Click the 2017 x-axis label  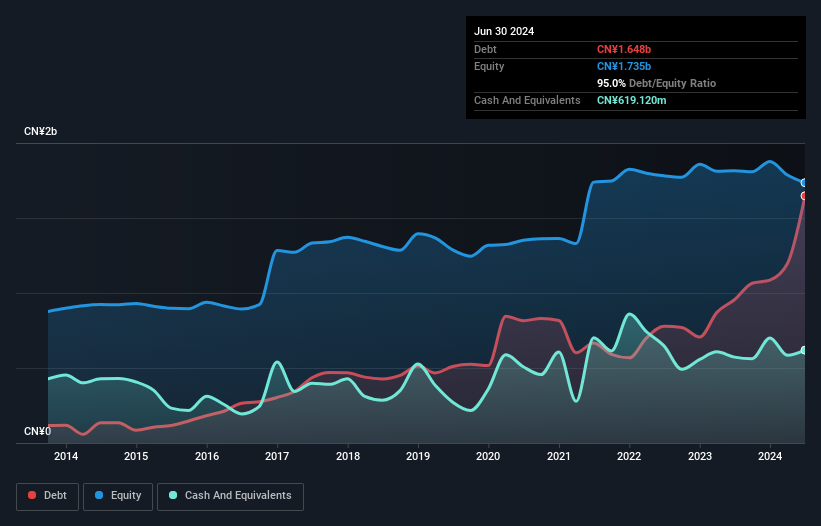click(x=277, y=456)
